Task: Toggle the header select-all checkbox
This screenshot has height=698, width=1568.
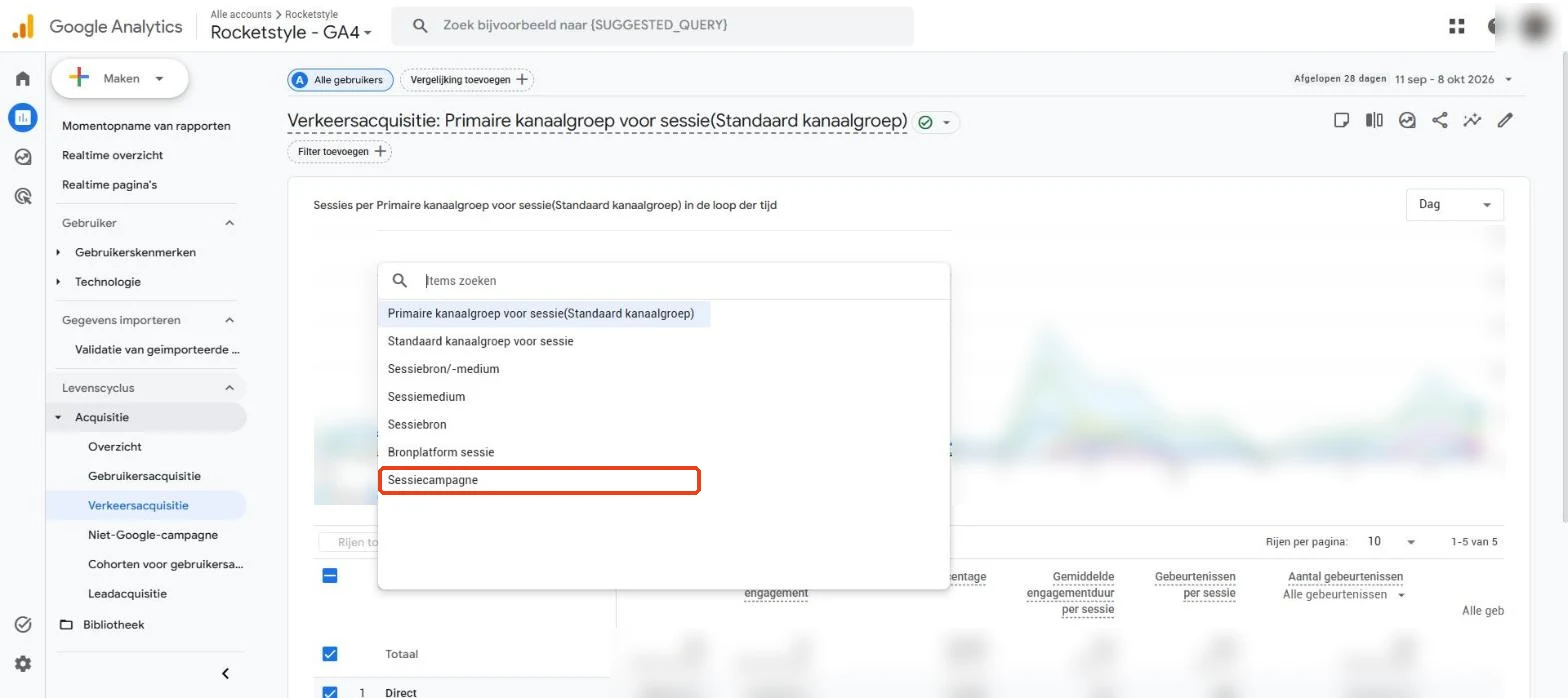Action: point(330,576)
